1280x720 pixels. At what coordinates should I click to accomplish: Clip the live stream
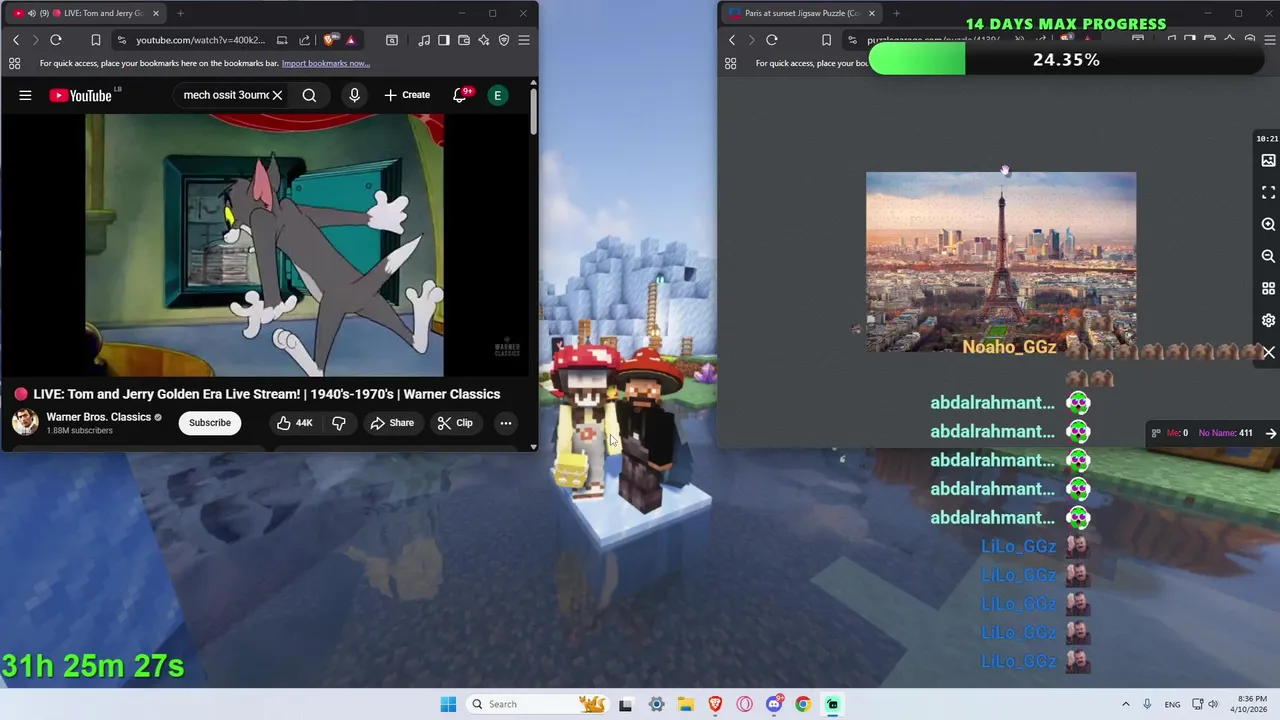455,423
